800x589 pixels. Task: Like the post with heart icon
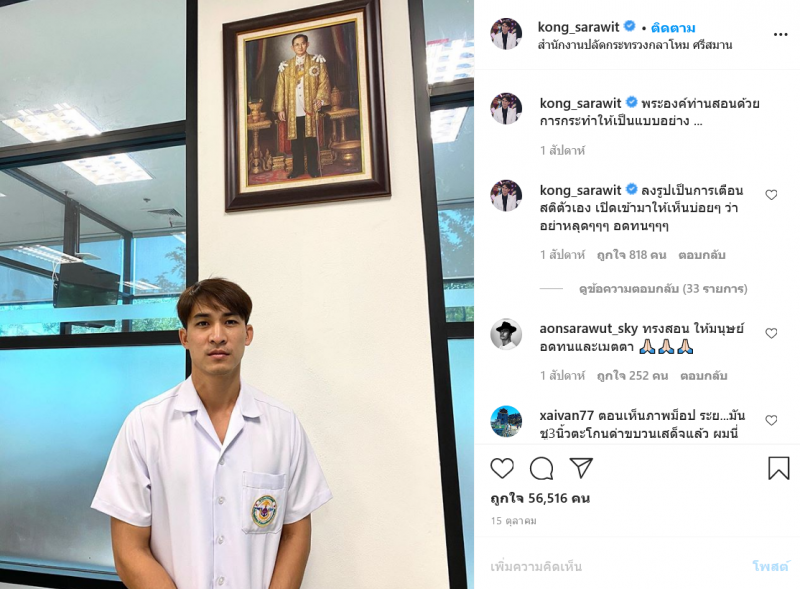coord(502,468)
